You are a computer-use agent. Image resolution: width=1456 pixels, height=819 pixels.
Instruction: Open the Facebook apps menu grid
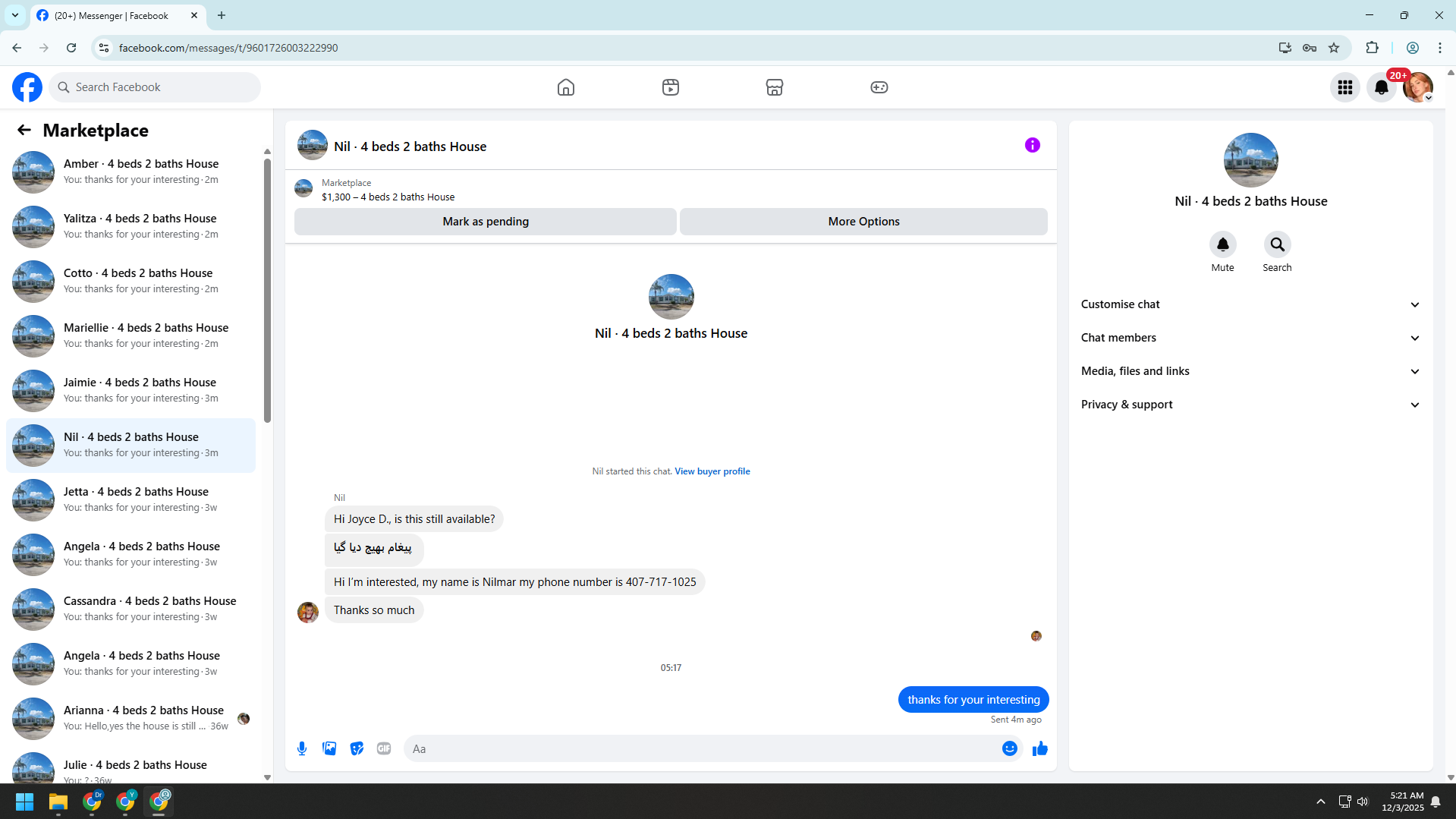point(1345,87)
